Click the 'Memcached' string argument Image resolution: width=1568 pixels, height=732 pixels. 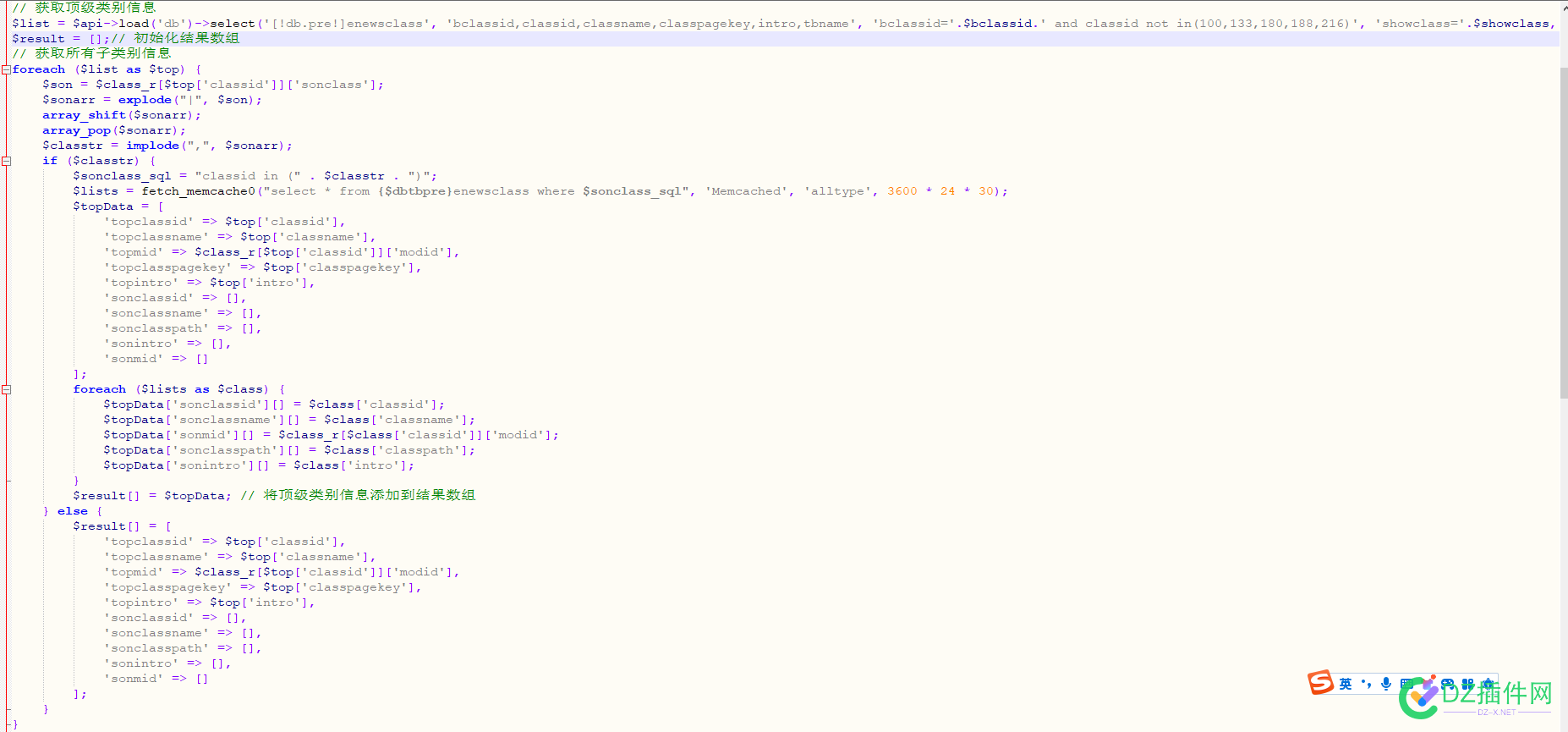click(747, 191)
